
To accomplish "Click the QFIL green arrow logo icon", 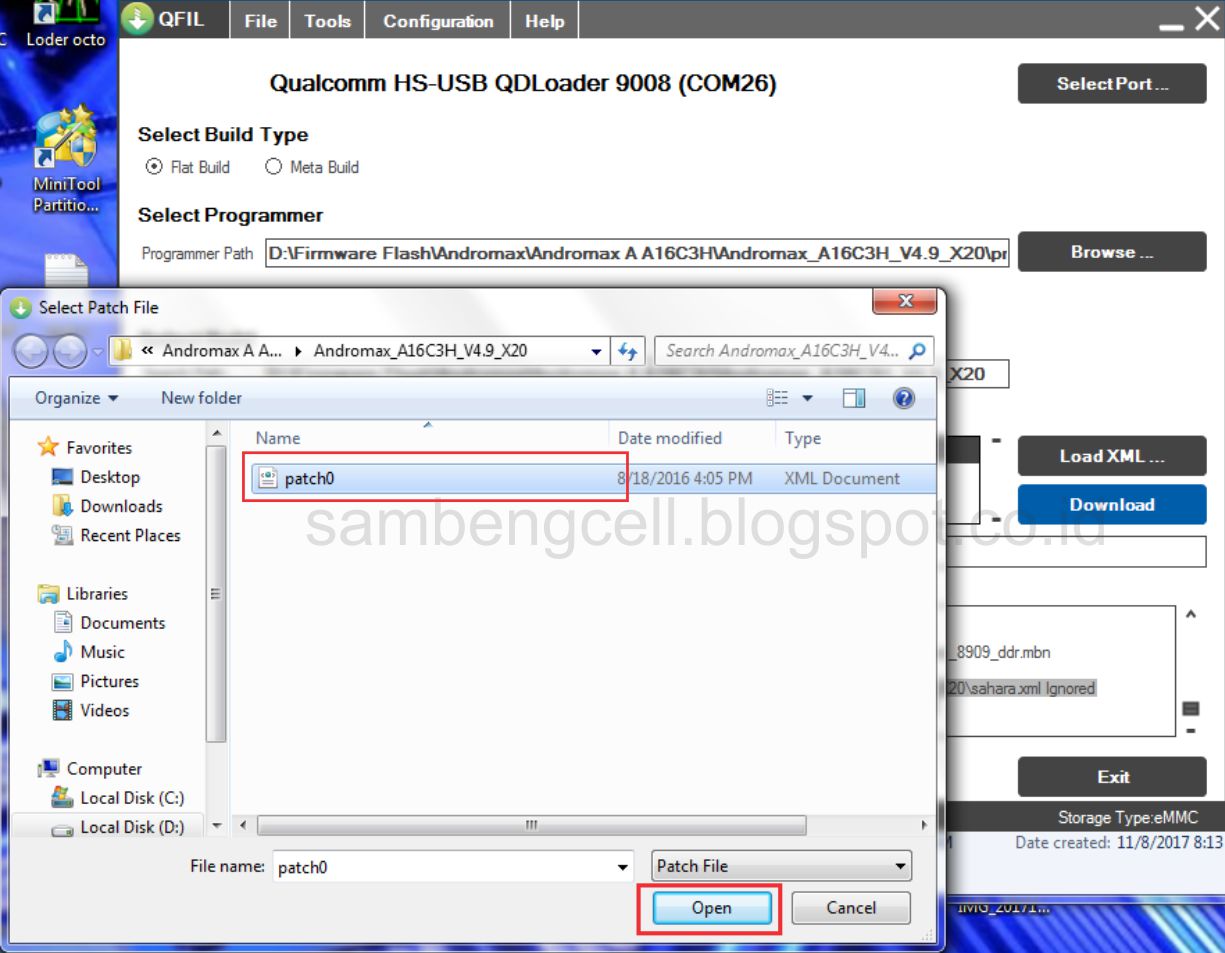I will point(138,18).
